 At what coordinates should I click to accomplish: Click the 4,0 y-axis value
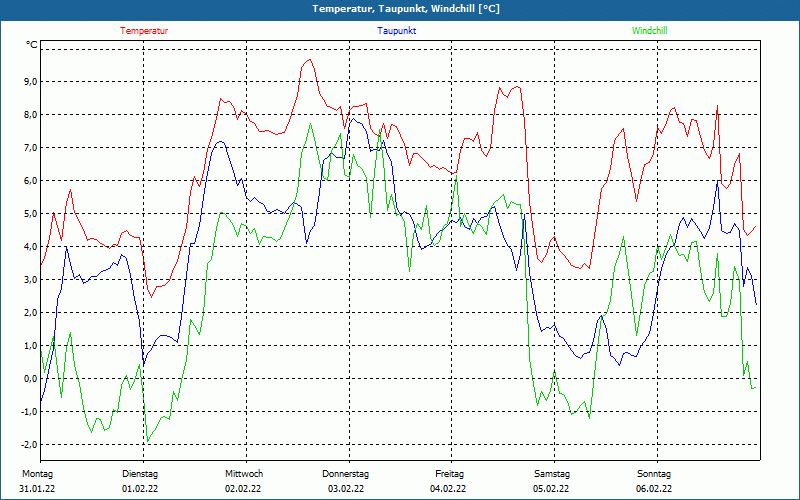click(x=31, y=246)
